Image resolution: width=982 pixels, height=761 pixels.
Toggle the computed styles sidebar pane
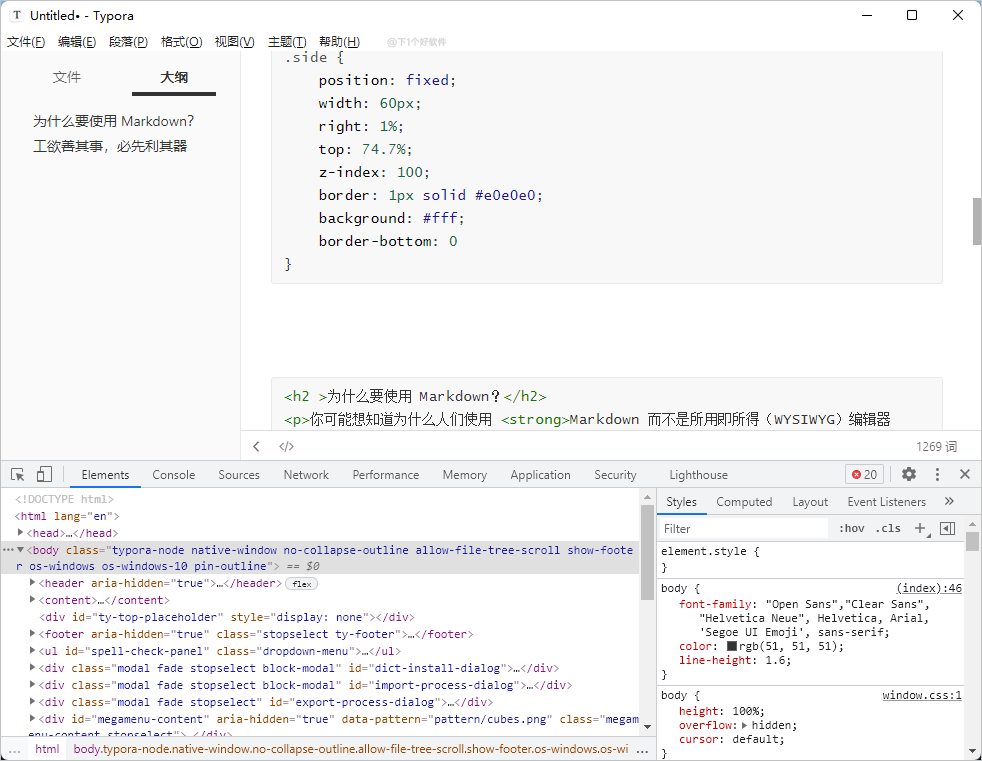pyautogui.click(x=948, y=528)
